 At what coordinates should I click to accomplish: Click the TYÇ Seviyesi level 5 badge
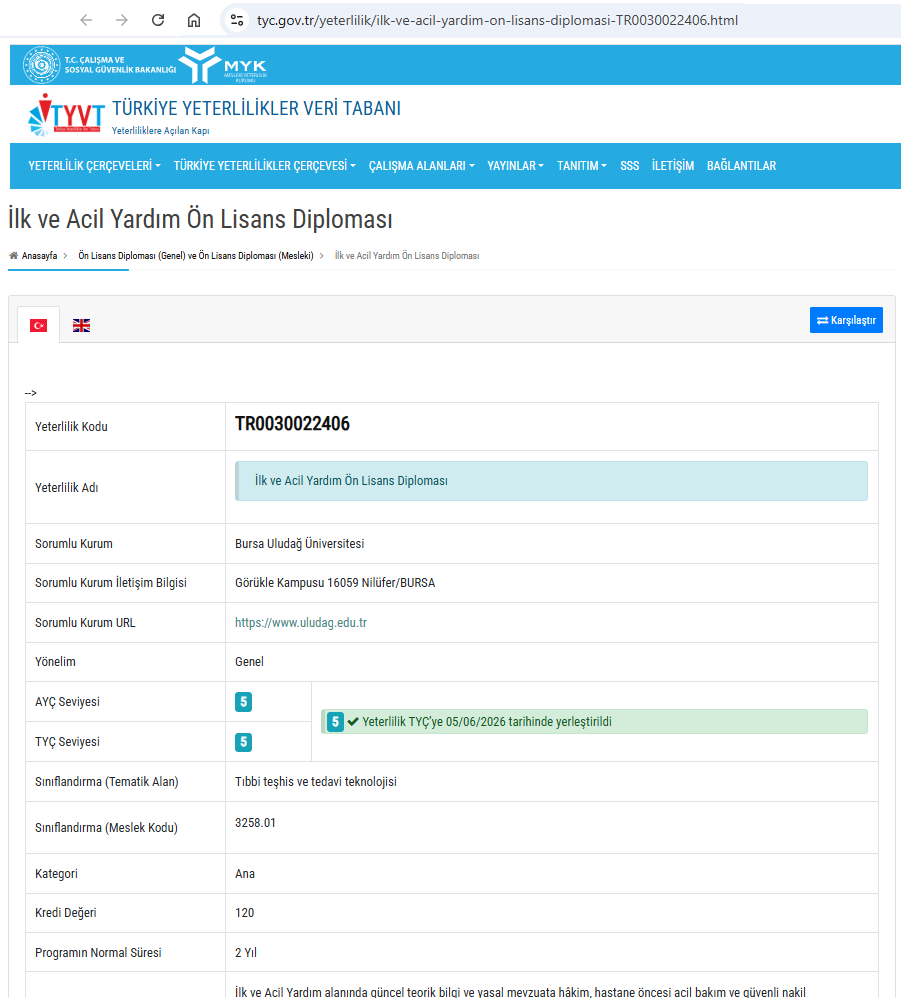coord(243,742)
